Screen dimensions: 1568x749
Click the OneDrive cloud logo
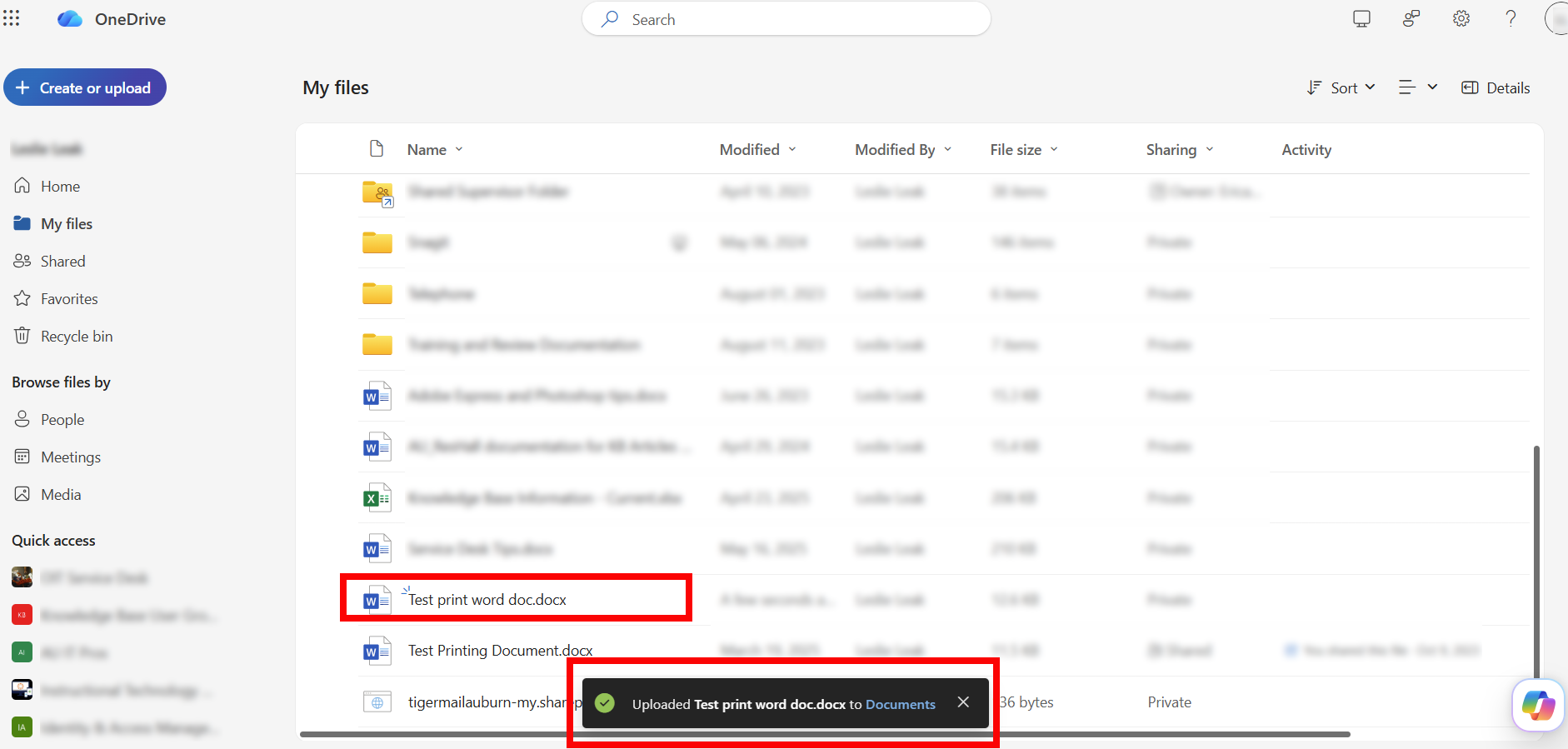pos(70,19)
